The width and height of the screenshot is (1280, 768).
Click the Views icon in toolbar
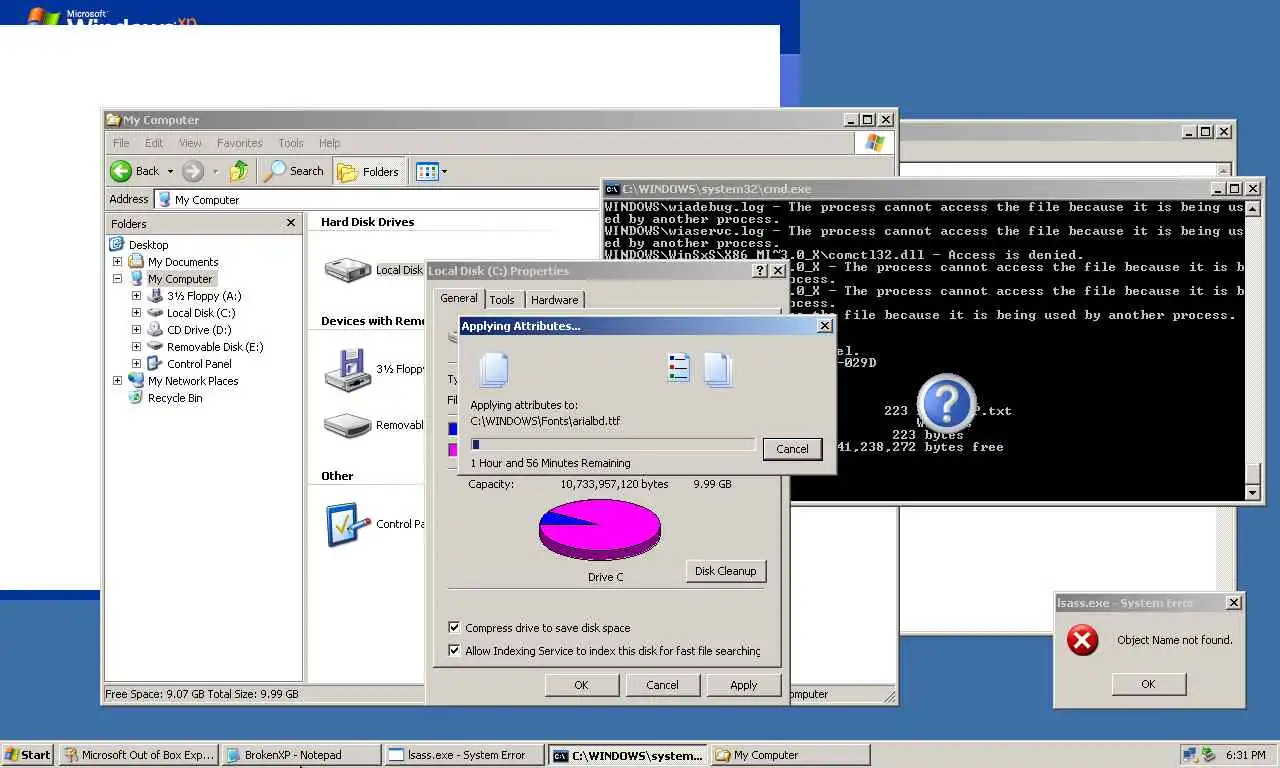[428, 171]
